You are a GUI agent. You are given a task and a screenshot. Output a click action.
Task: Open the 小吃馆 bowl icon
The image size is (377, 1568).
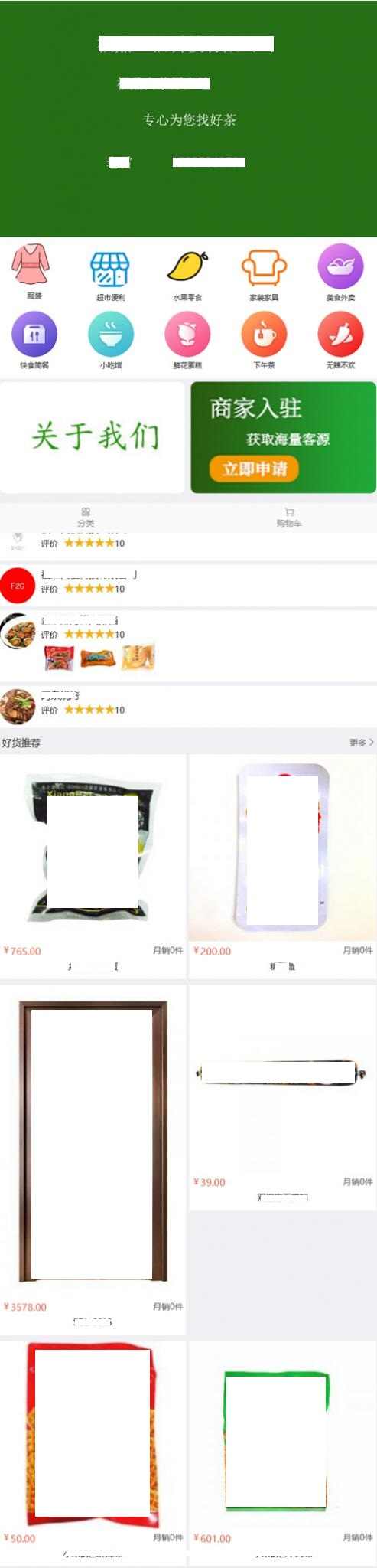[111, 335]
